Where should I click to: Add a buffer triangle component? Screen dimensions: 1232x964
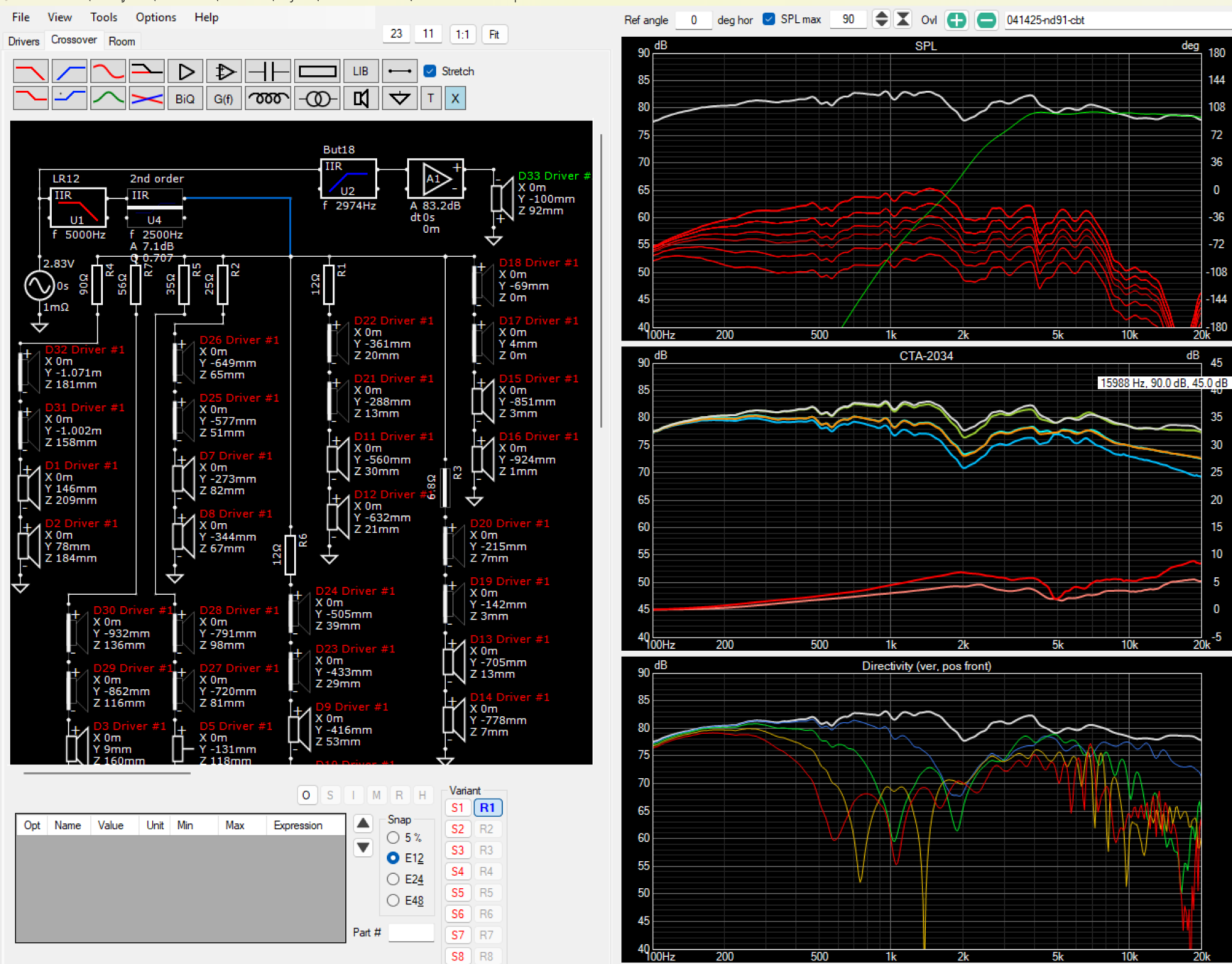[x=186, y=72]
